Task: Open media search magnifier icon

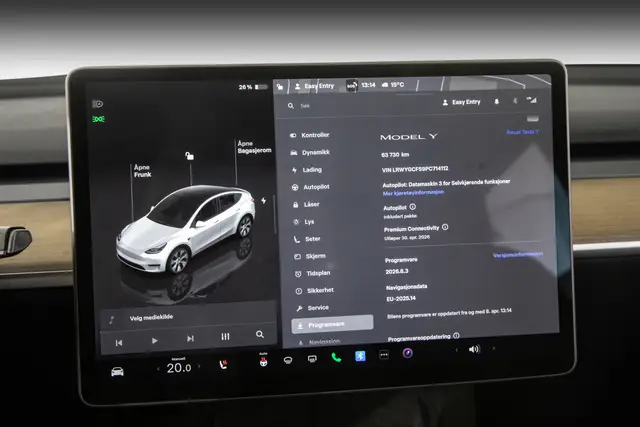Action: [x=260, y=334]
